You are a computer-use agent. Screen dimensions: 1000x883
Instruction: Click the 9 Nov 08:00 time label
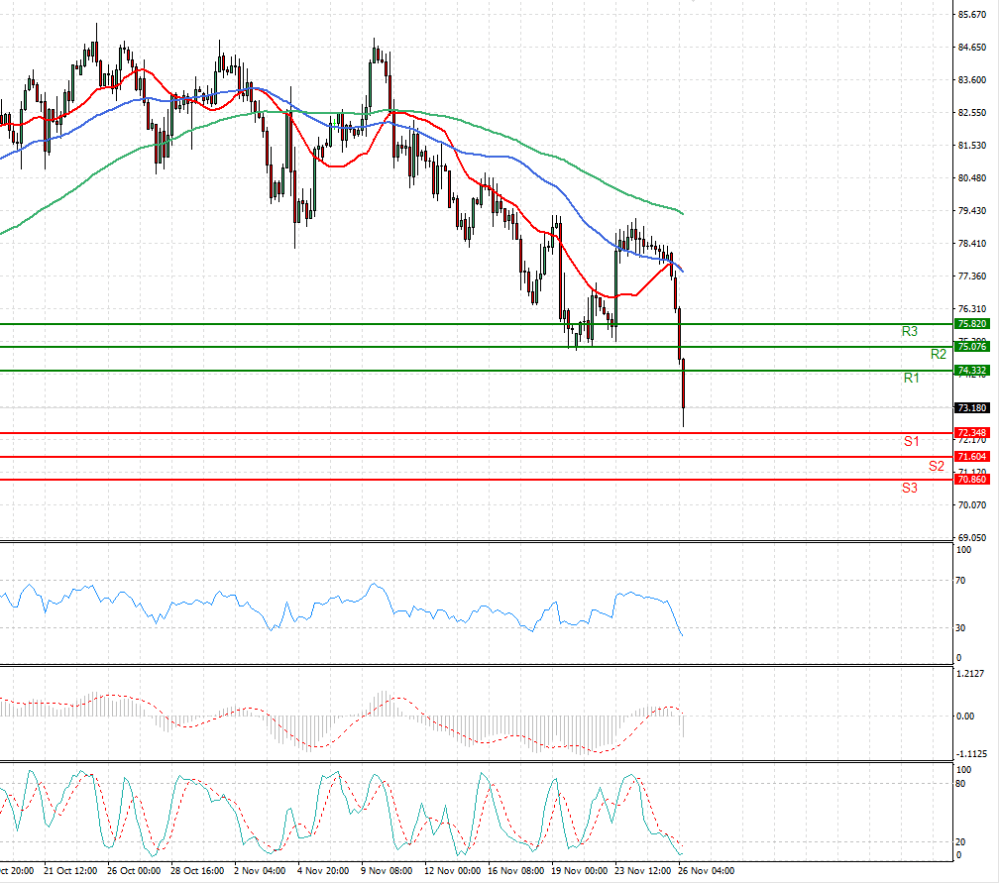(386, 871)
